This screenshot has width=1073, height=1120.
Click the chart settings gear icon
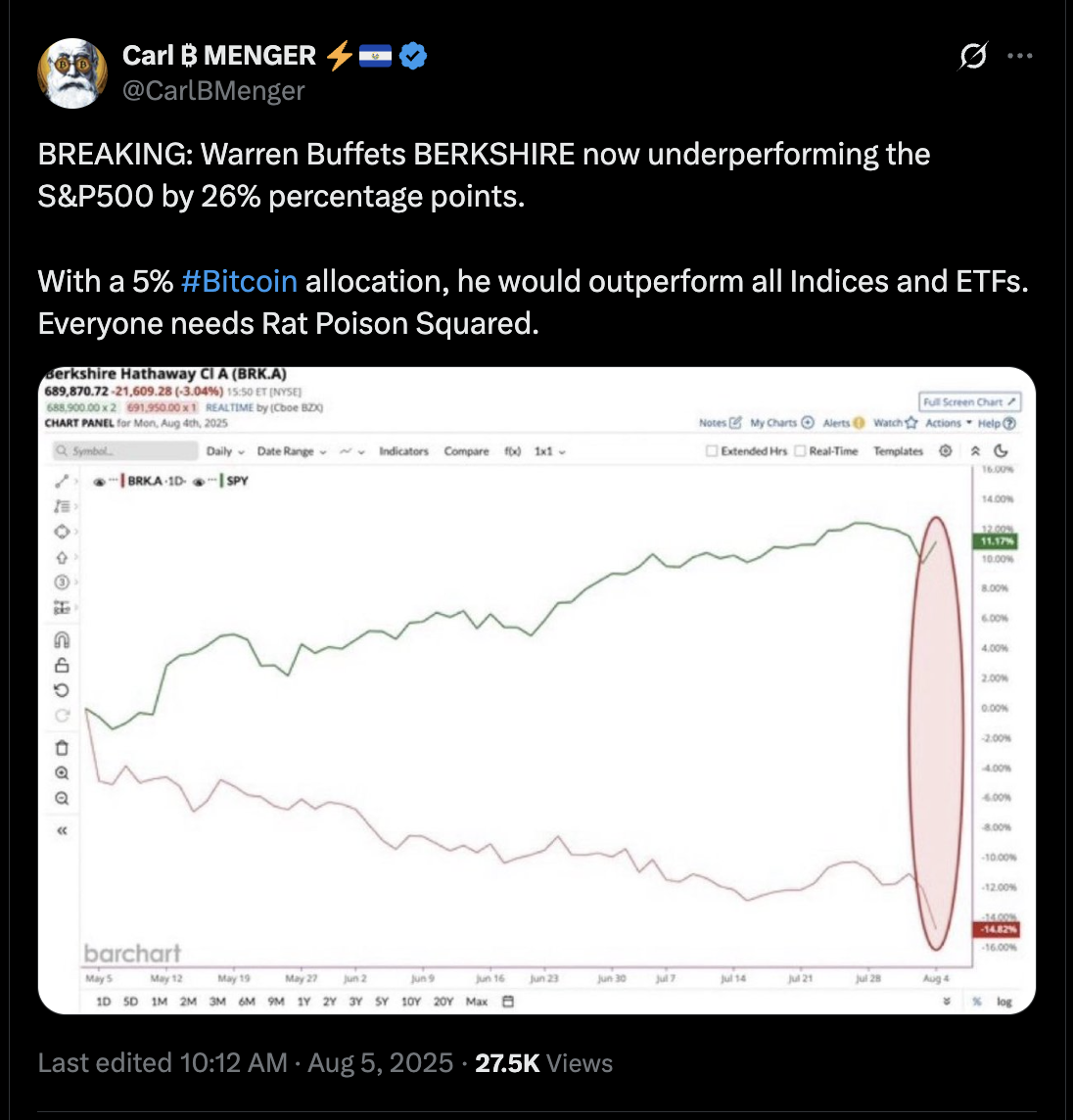pyautogui.click(x=946, y=451)
